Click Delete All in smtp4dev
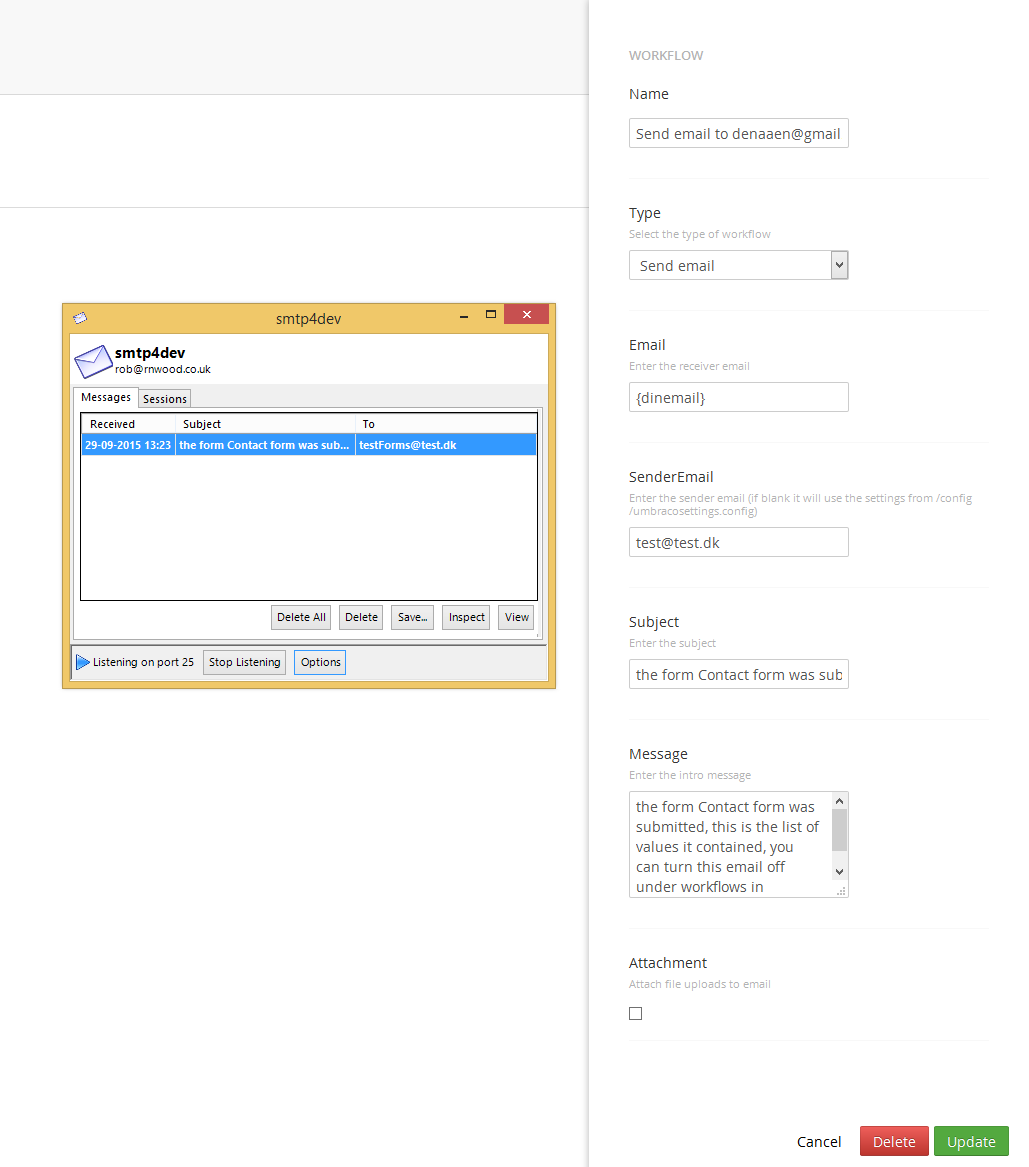The height and width of the screenshot is (1167, 1029). pos(301,617)
